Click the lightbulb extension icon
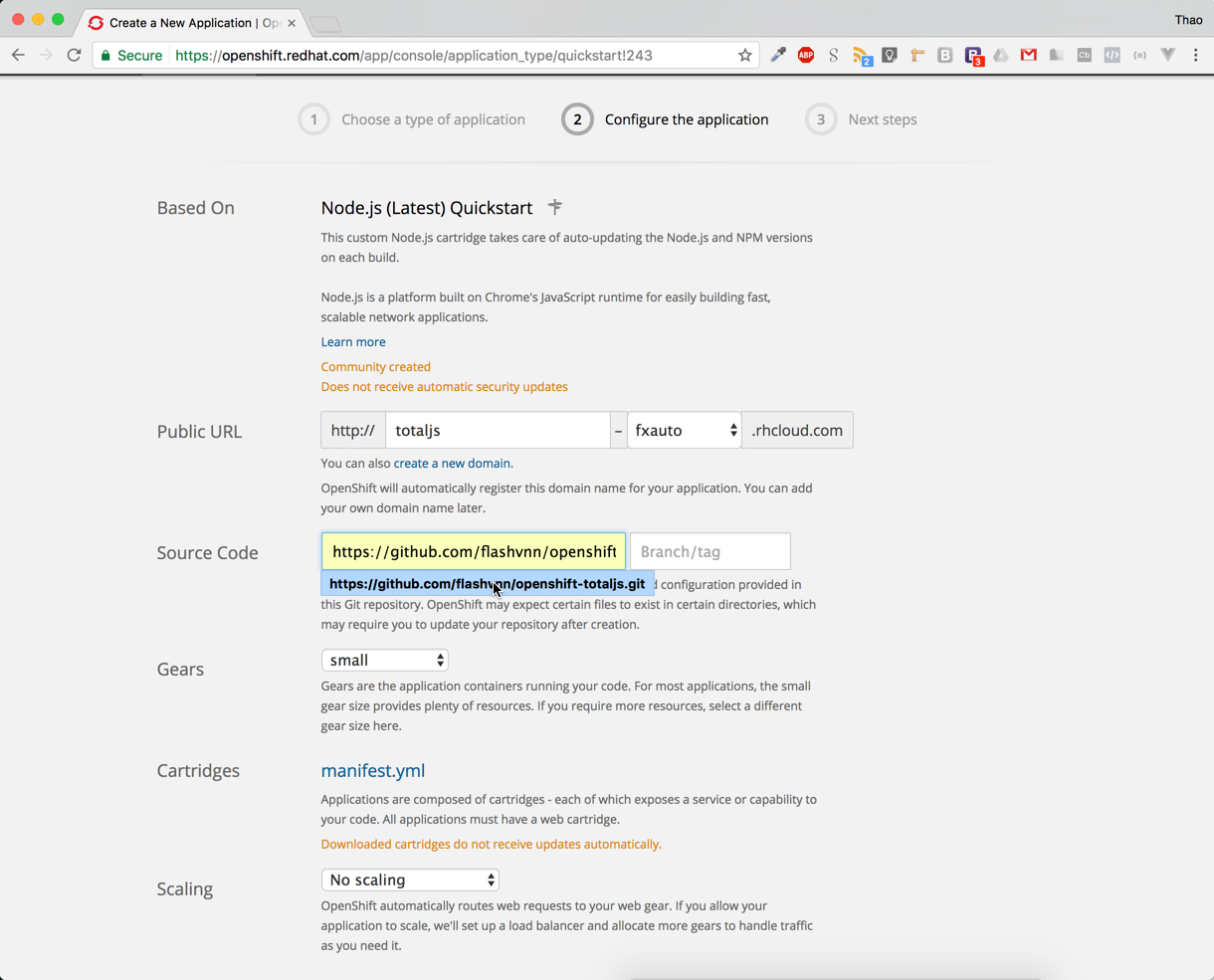Image resolution: width=1214 pixels, height=980 pixels. pos(890,56)
